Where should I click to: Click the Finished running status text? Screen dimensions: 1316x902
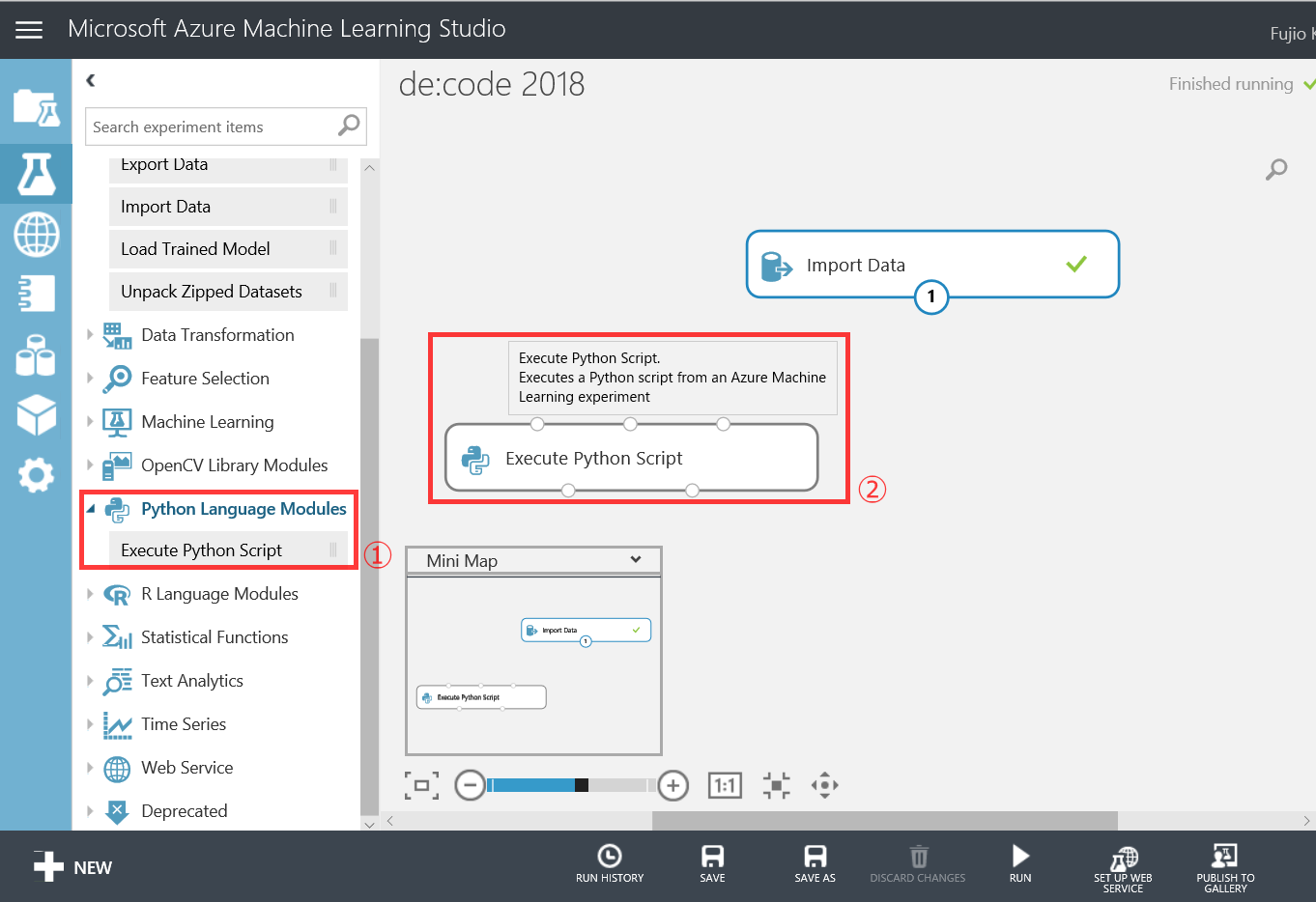coord(1231,84)
